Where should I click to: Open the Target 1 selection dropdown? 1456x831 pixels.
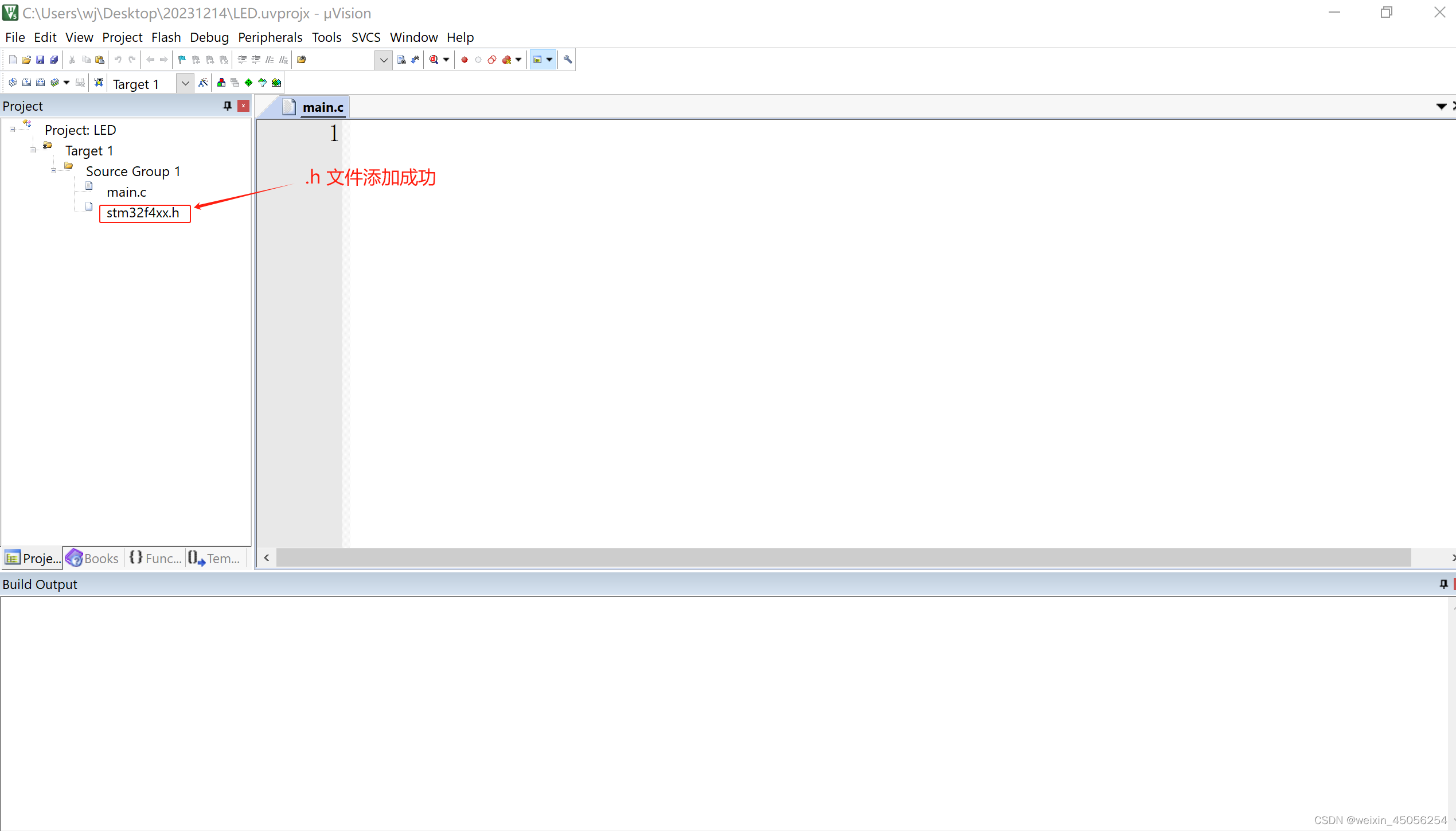(x=185, y=83)
